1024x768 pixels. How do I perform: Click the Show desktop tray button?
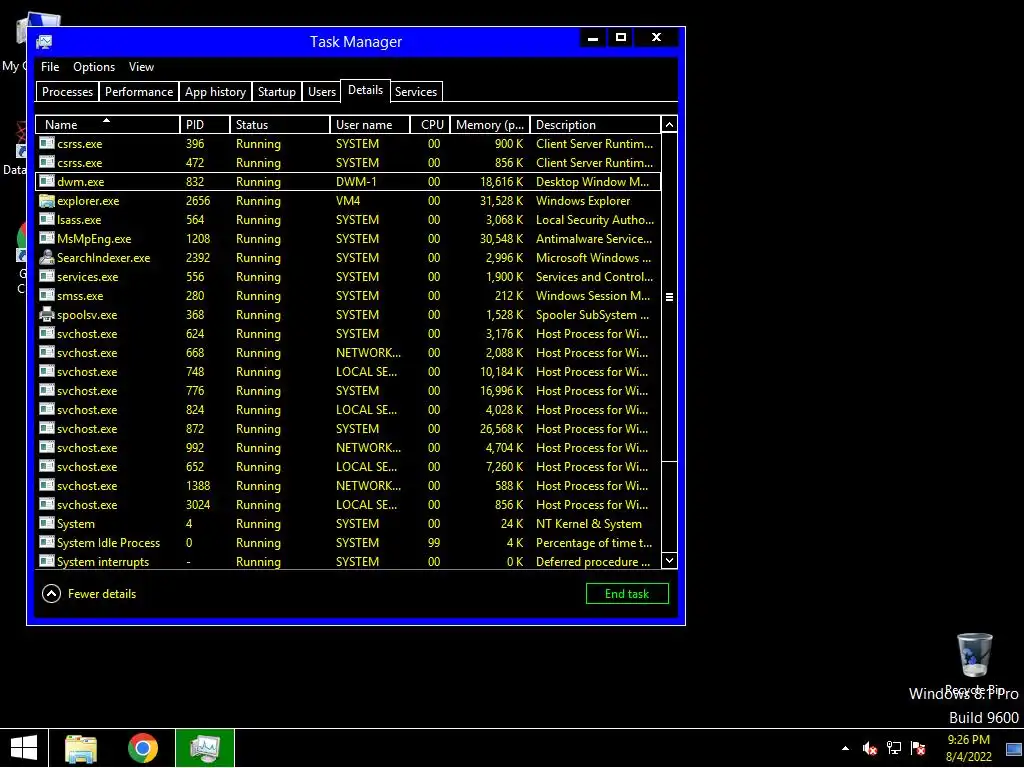click(x=1014, y=748)
